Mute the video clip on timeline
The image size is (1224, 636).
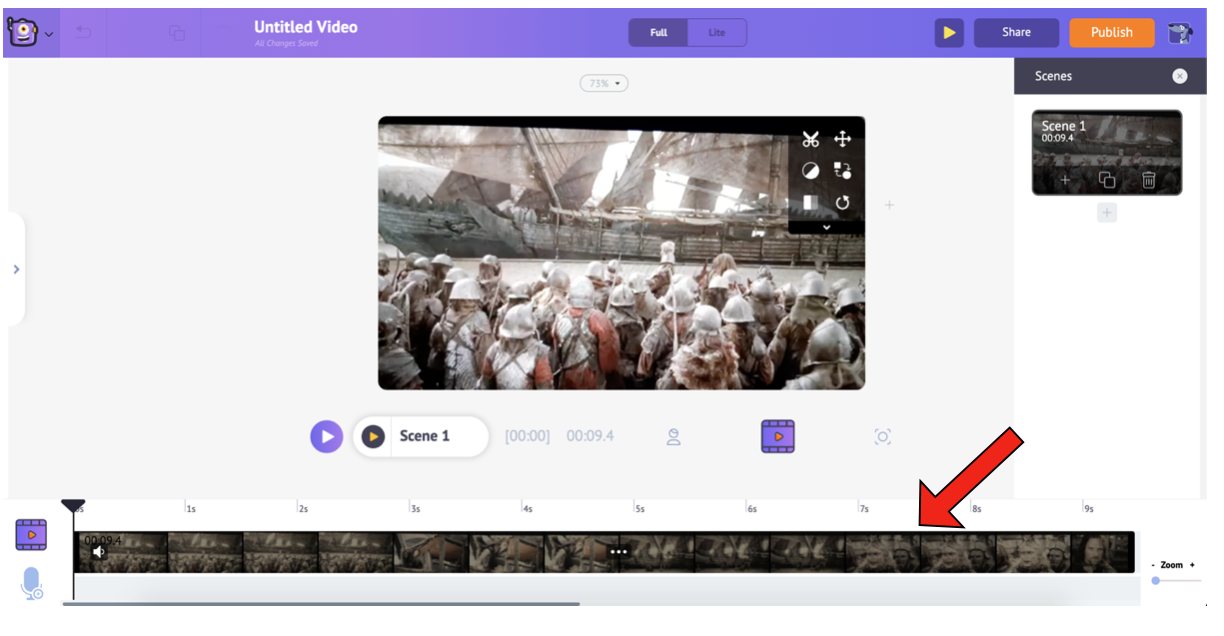pyautogui.click(x=99, y=552)
